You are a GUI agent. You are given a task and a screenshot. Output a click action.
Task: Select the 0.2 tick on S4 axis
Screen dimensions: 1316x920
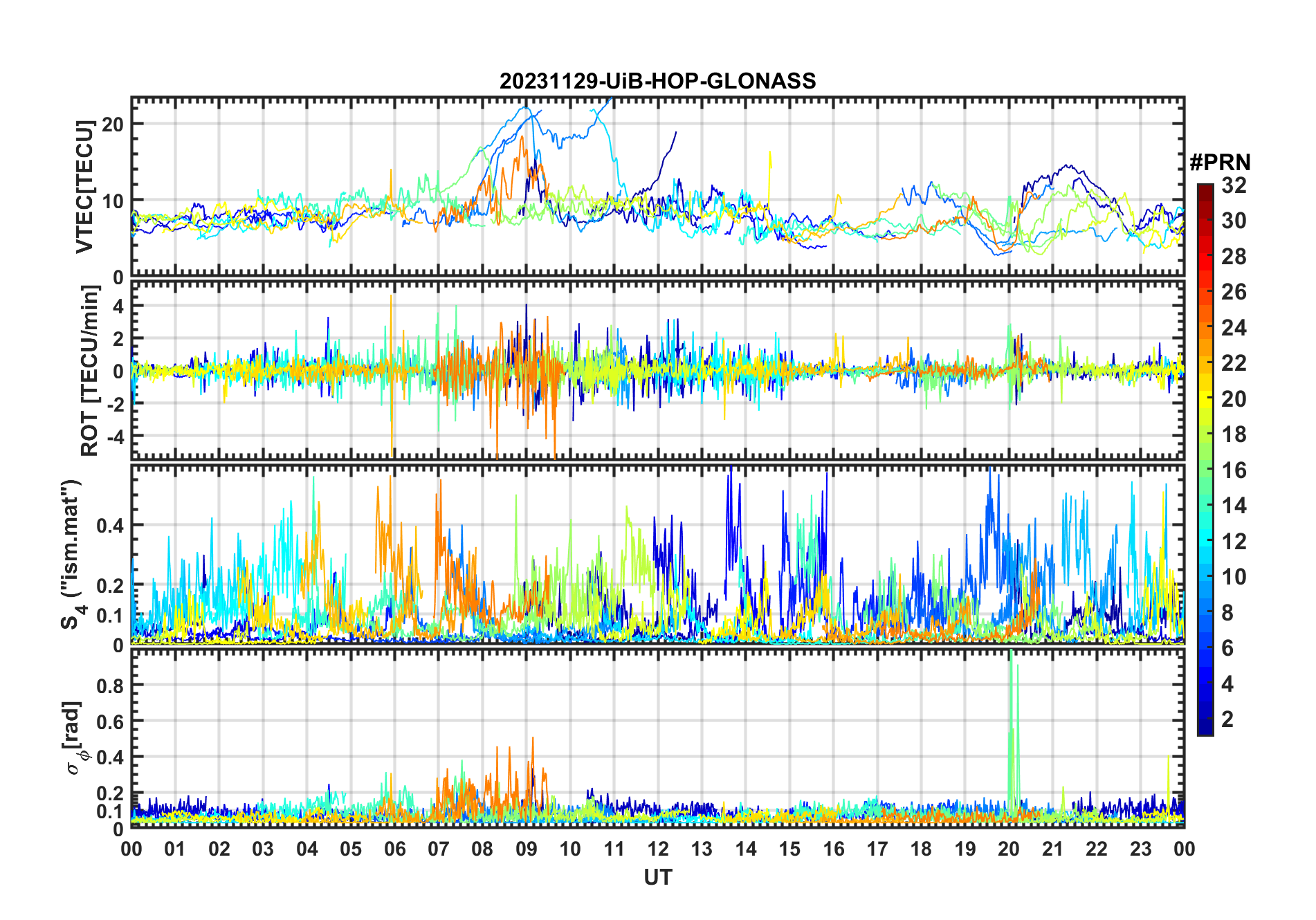pyautogui.click(x=111, y=585)
